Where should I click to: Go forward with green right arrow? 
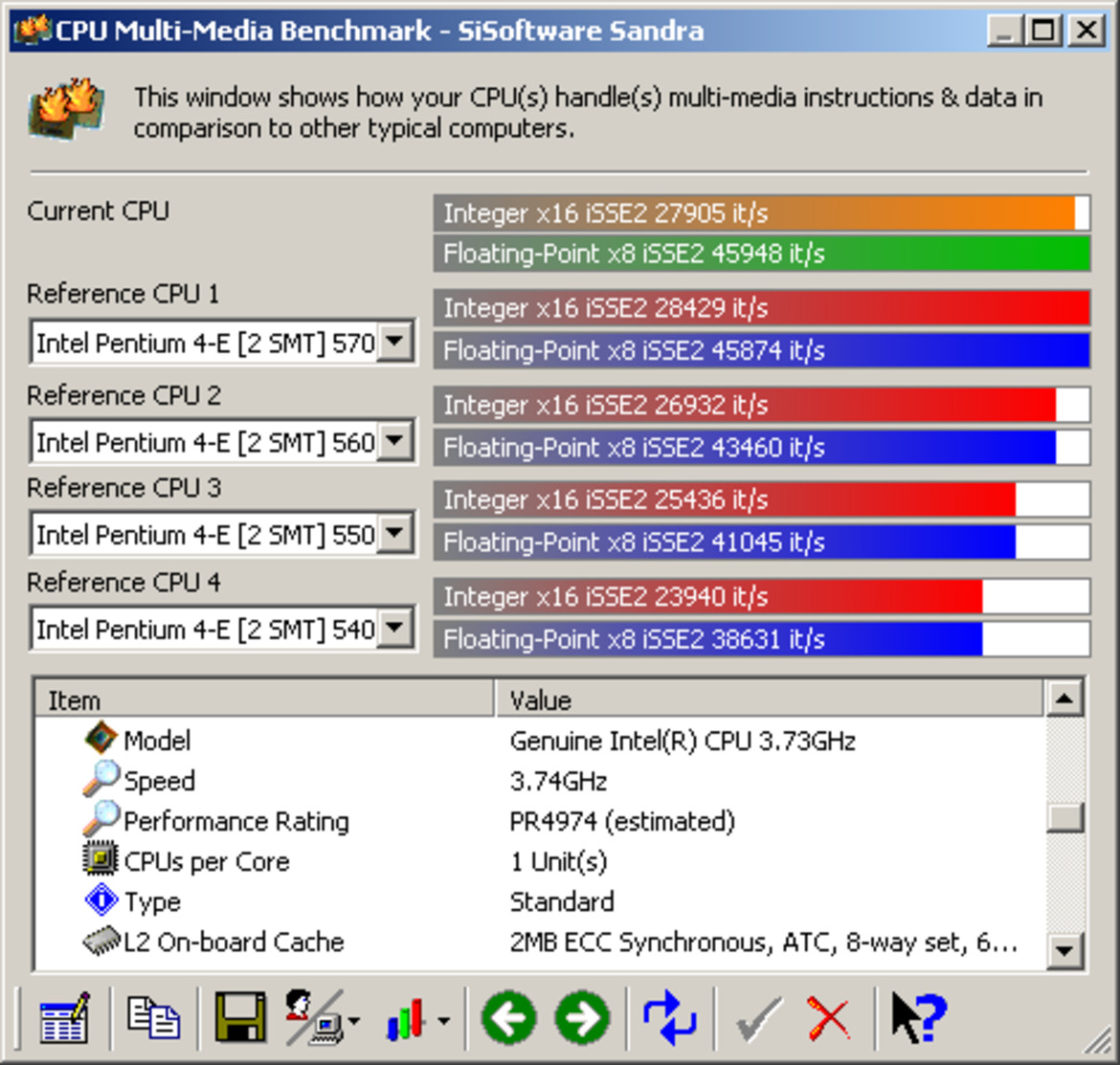[x=582, y=1018]
